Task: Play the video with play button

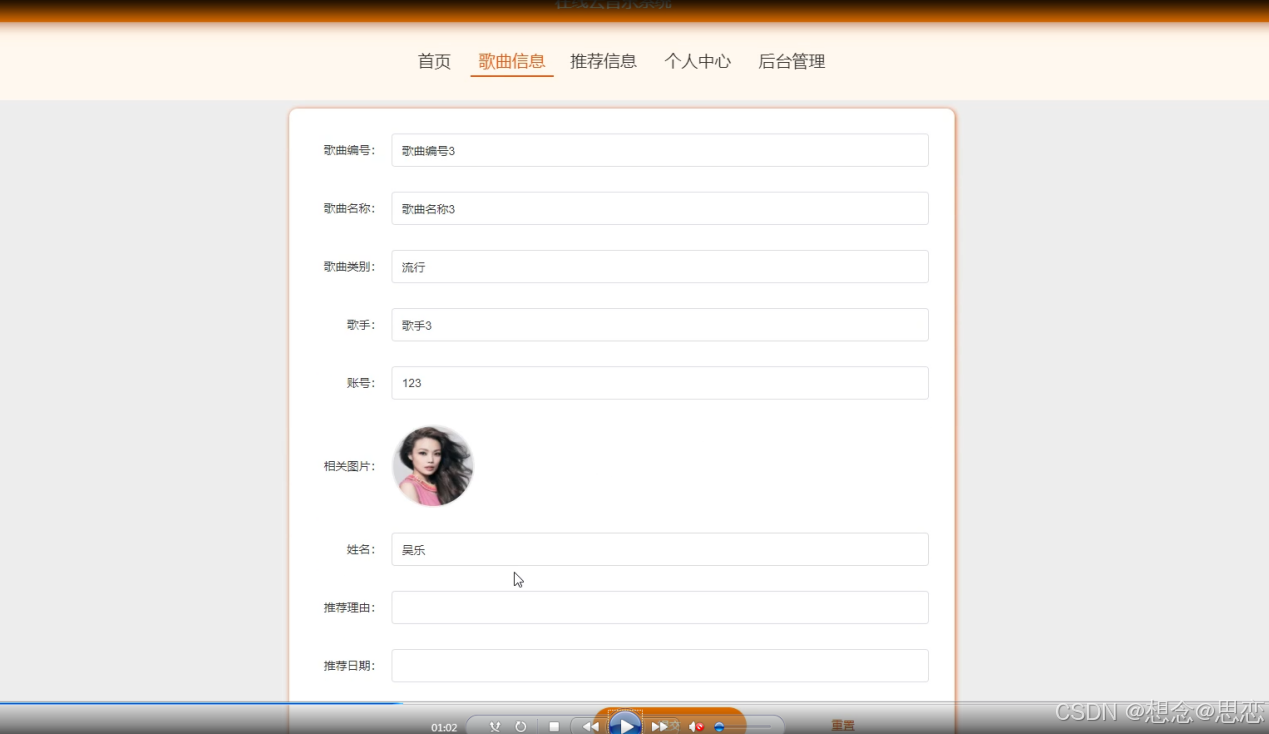Action: [x=625, y=725]
